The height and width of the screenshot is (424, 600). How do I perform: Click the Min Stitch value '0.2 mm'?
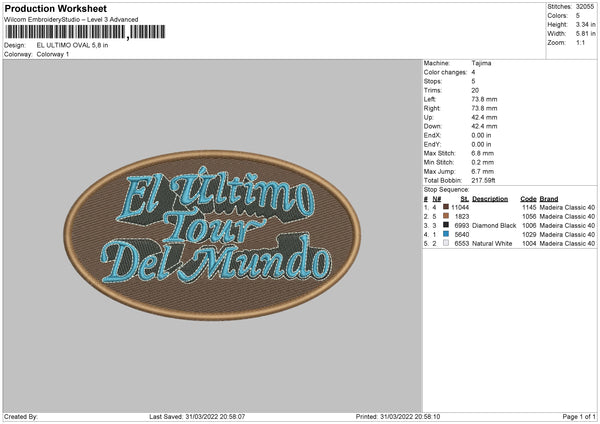(x=483, y=162)
